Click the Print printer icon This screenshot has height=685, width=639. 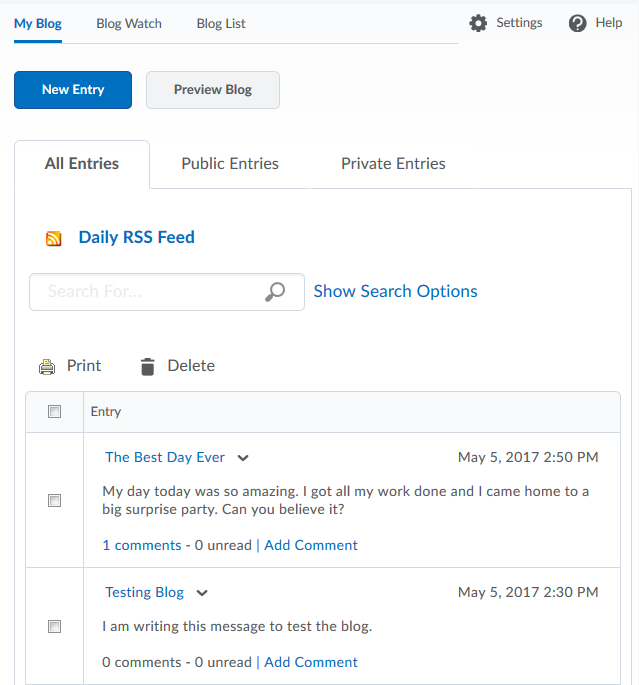[47, 366]
